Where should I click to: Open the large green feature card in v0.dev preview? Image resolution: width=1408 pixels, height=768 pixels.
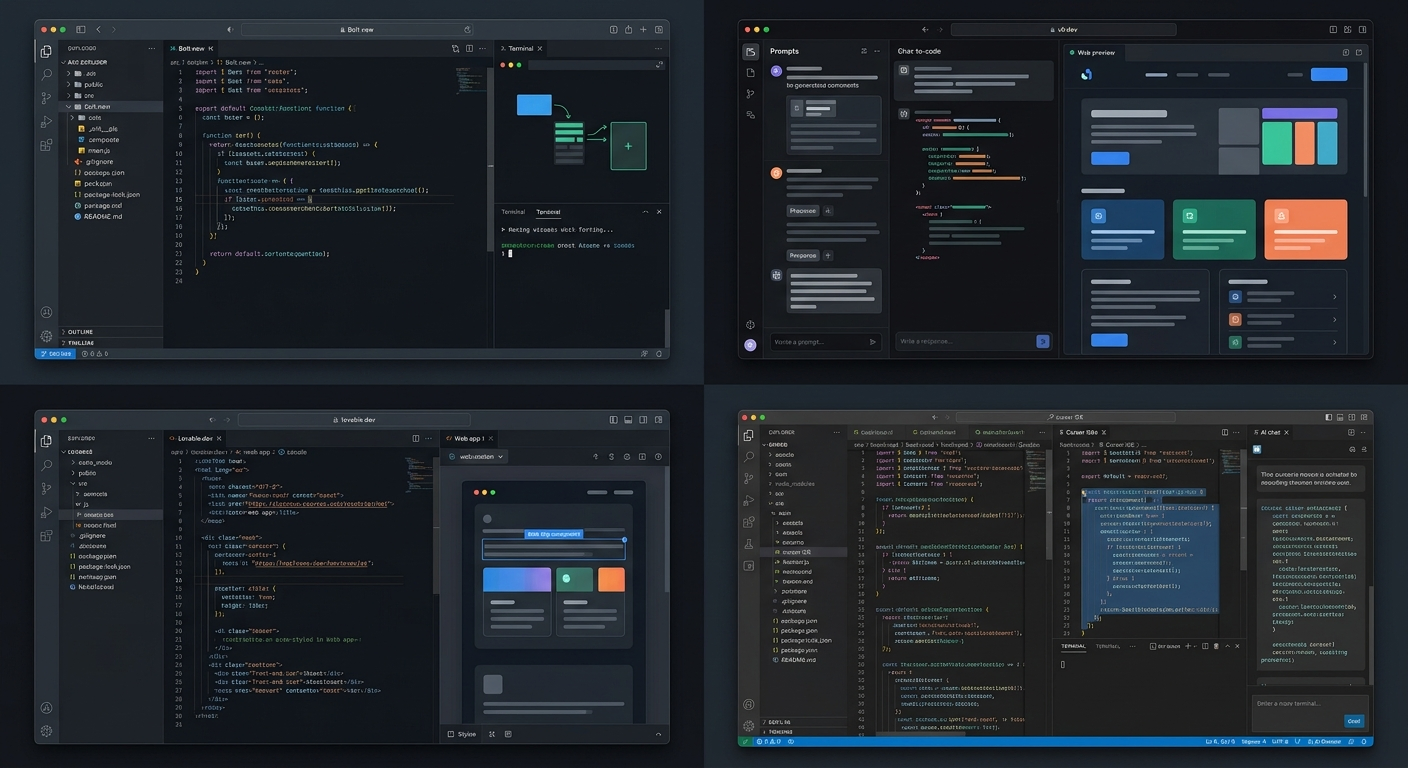coord(1214,230)
